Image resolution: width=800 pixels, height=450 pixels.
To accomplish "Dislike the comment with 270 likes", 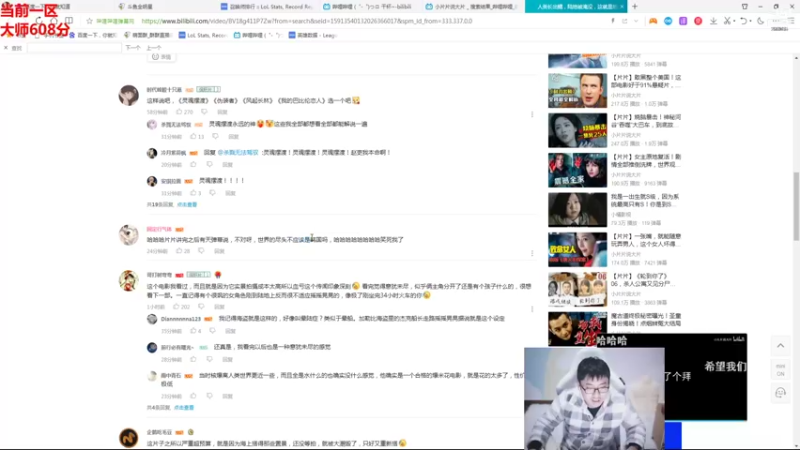I will pyautogui.click(x=204, y=112).
